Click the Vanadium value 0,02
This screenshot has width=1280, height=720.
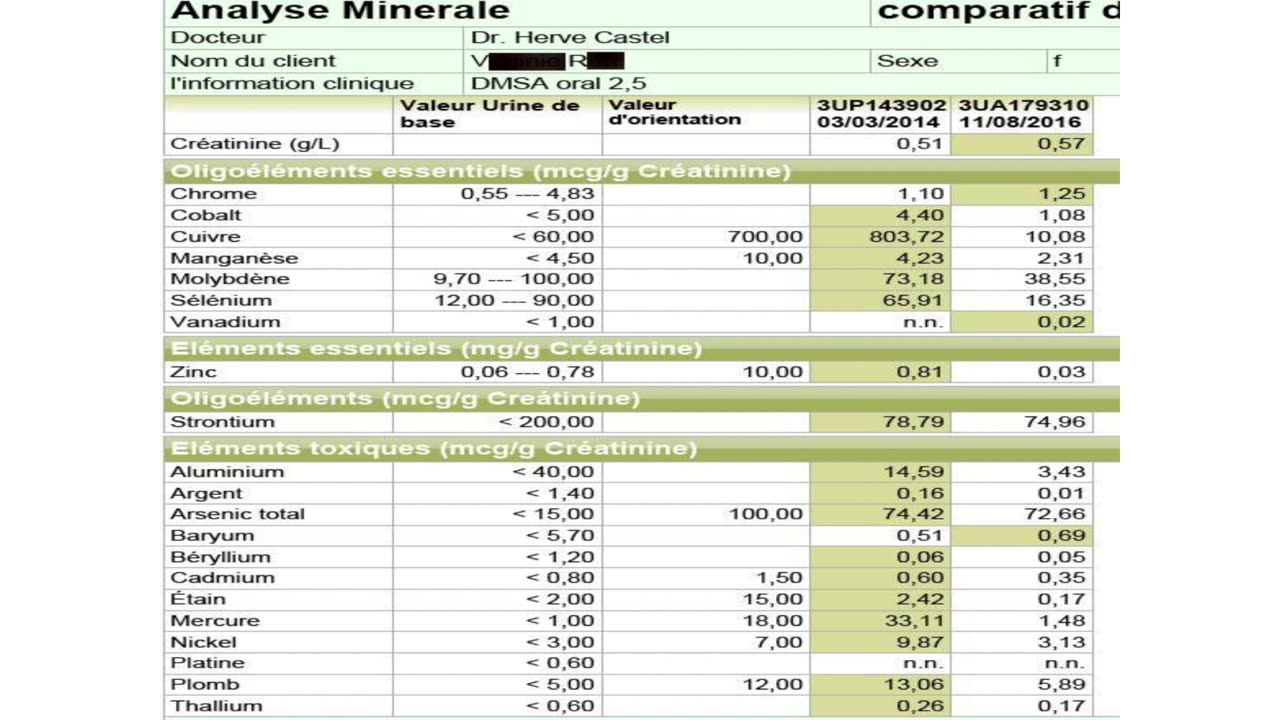[x=1061, y=322]
